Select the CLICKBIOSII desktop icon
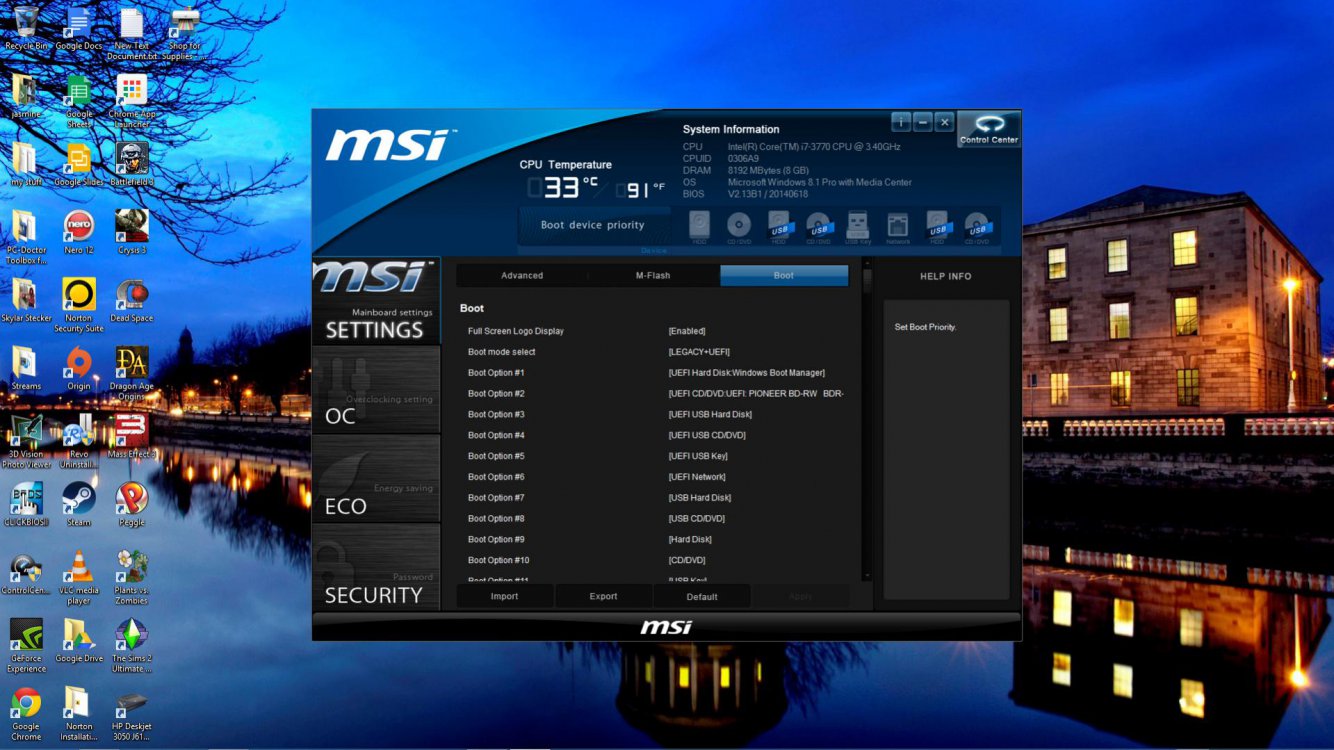1334x750 pixels. click(26, 505)
